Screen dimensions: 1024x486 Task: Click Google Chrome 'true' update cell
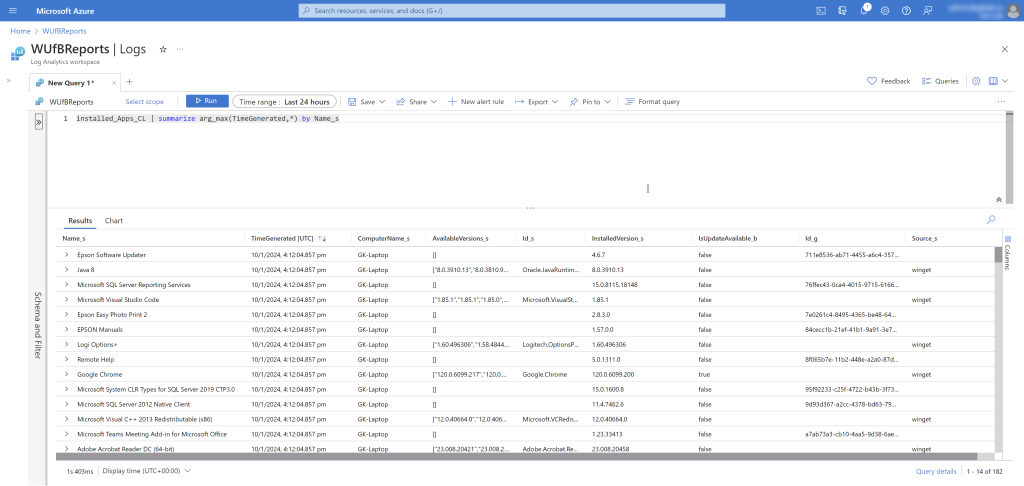704,374
